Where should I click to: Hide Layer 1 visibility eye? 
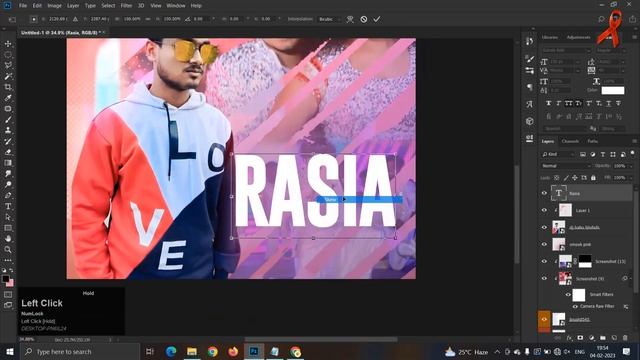[x=544, y=210]
